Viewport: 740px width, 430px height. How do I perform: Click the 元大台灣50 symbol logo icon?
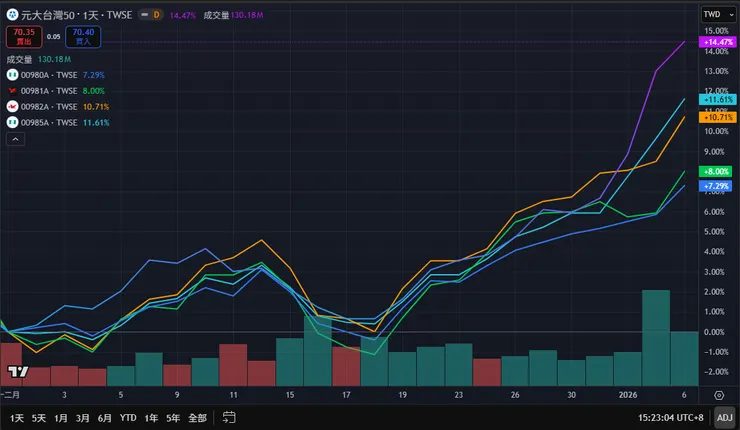[x=12, y=15]
